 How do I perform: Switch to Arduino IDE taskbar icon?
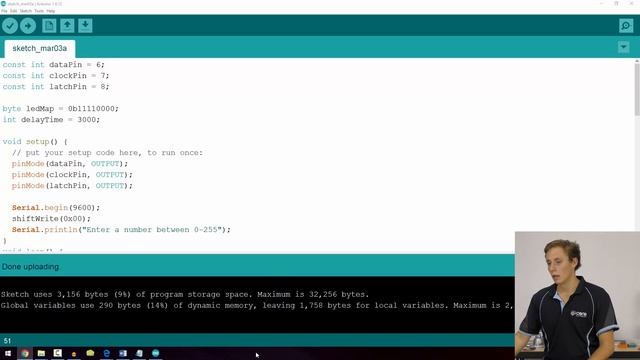click(156, 353)
